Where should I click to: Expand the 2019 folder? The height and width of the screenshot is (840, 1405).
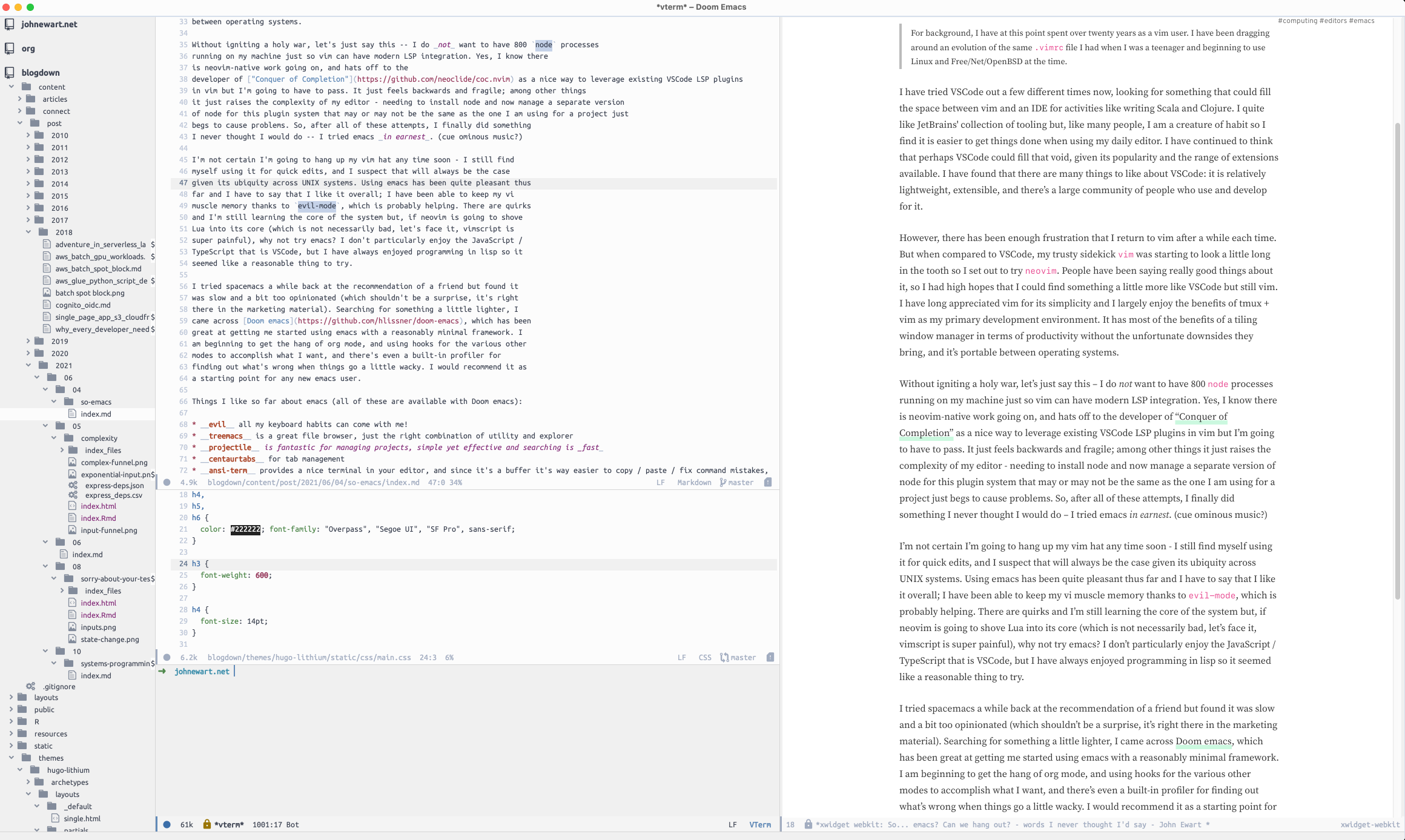pos(28,341)
